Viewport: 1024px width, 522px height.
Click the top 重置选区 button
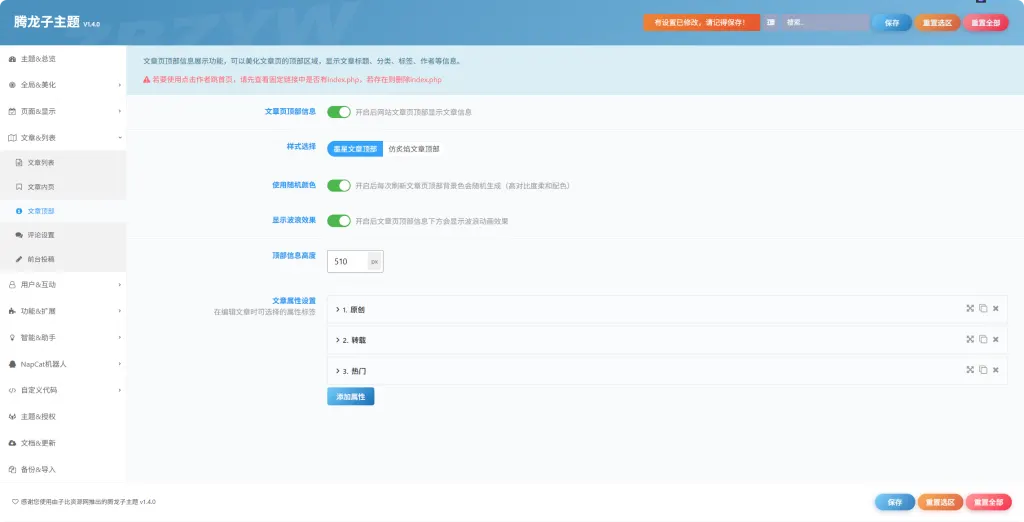coord(937,23)
